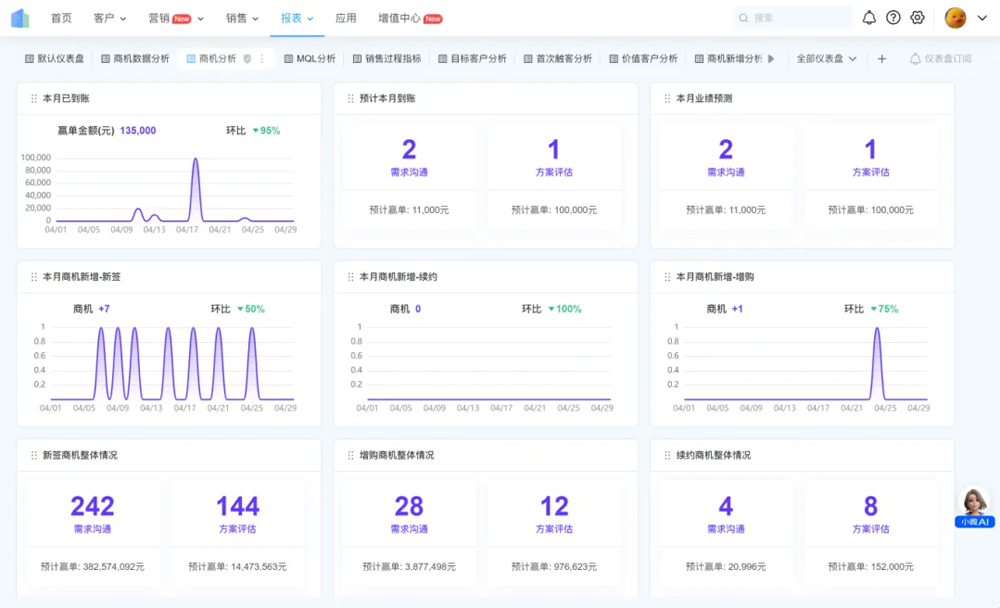Open settings via the gear icon

point(917,18)
